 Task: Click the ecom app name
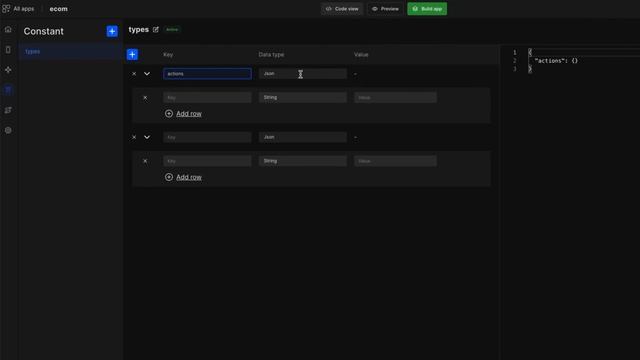[58, 9]
